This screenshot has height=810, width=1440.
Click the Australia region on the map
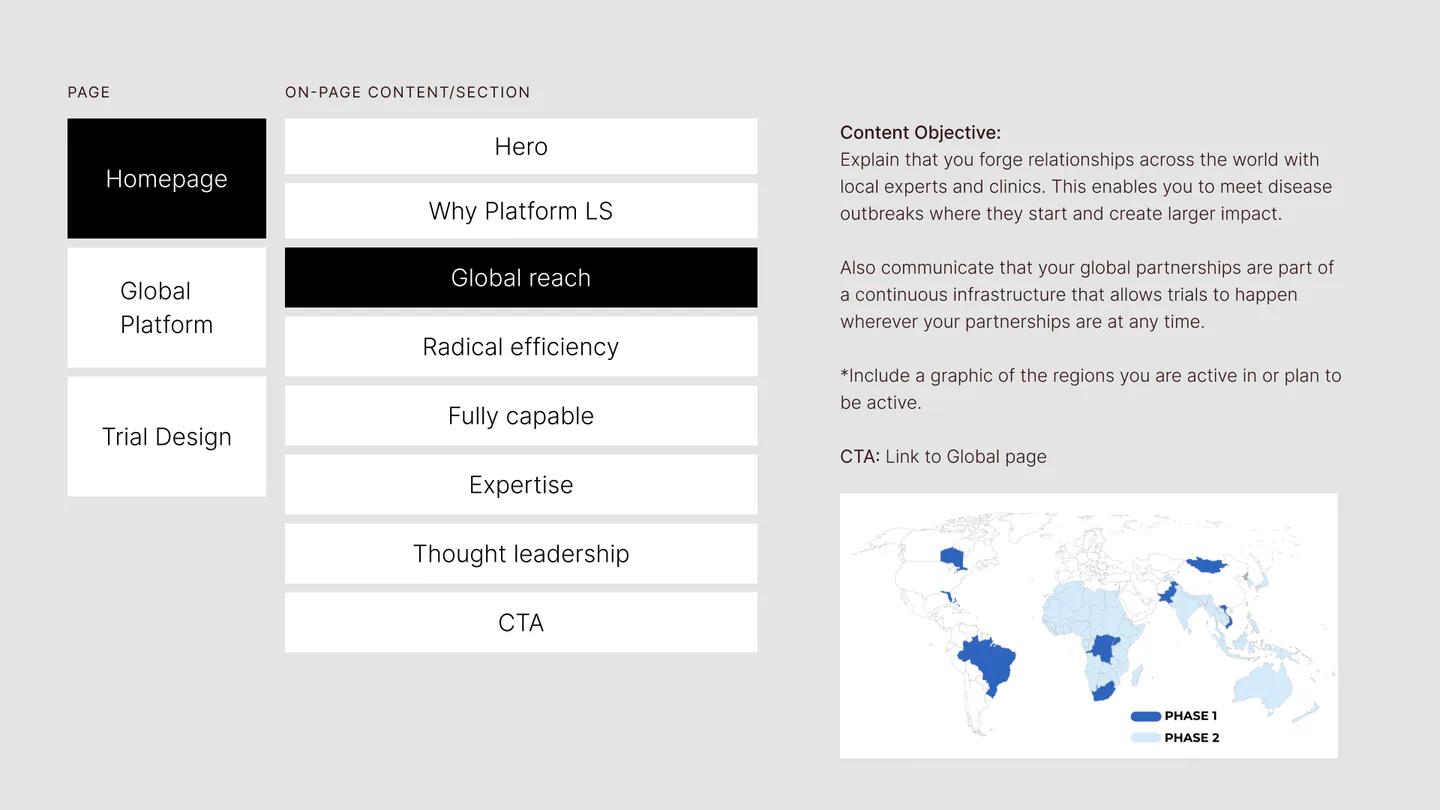point(1263,689)
